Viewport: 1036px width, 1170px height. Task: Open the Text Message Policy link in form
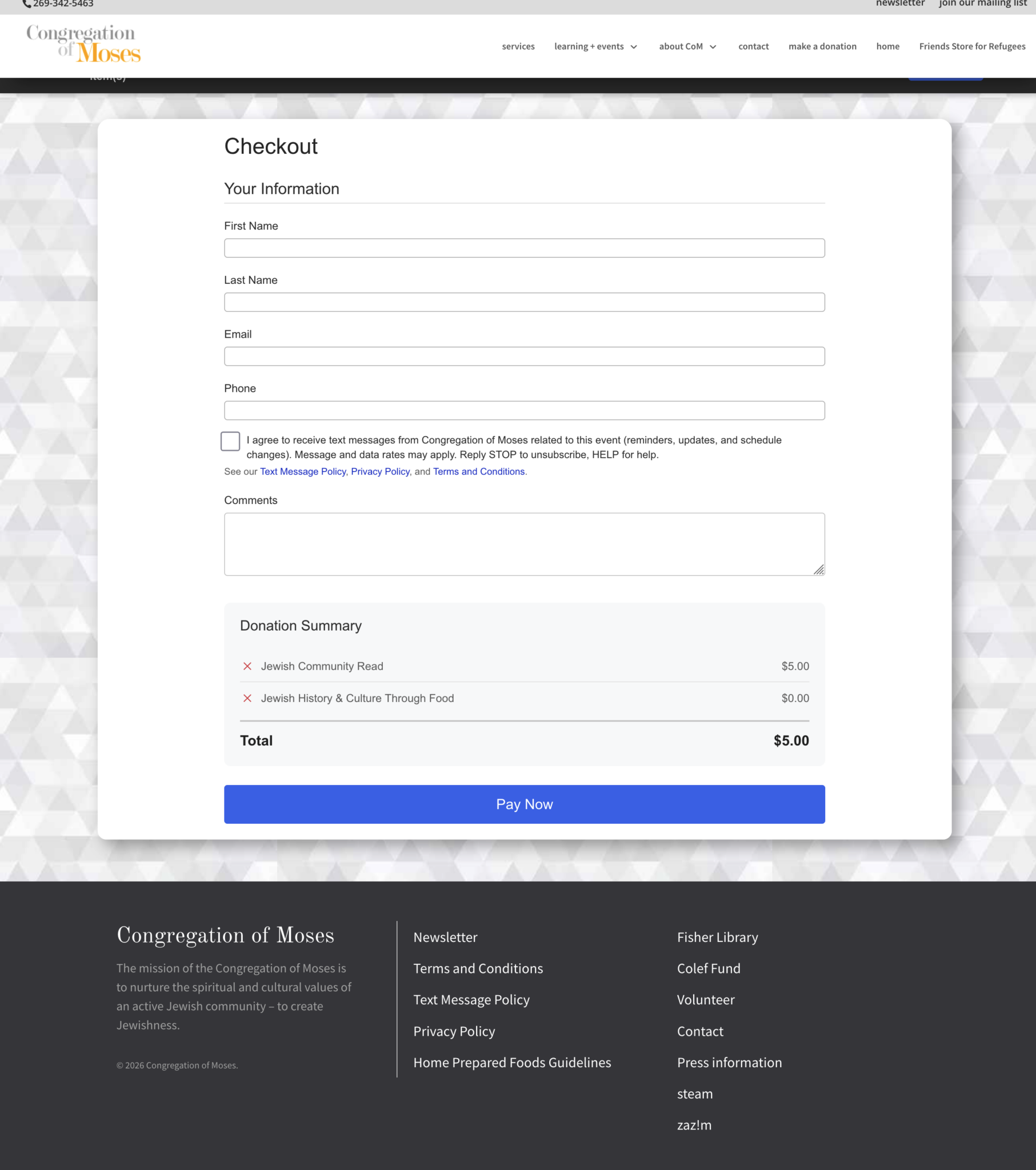click(x=303, y=472)
